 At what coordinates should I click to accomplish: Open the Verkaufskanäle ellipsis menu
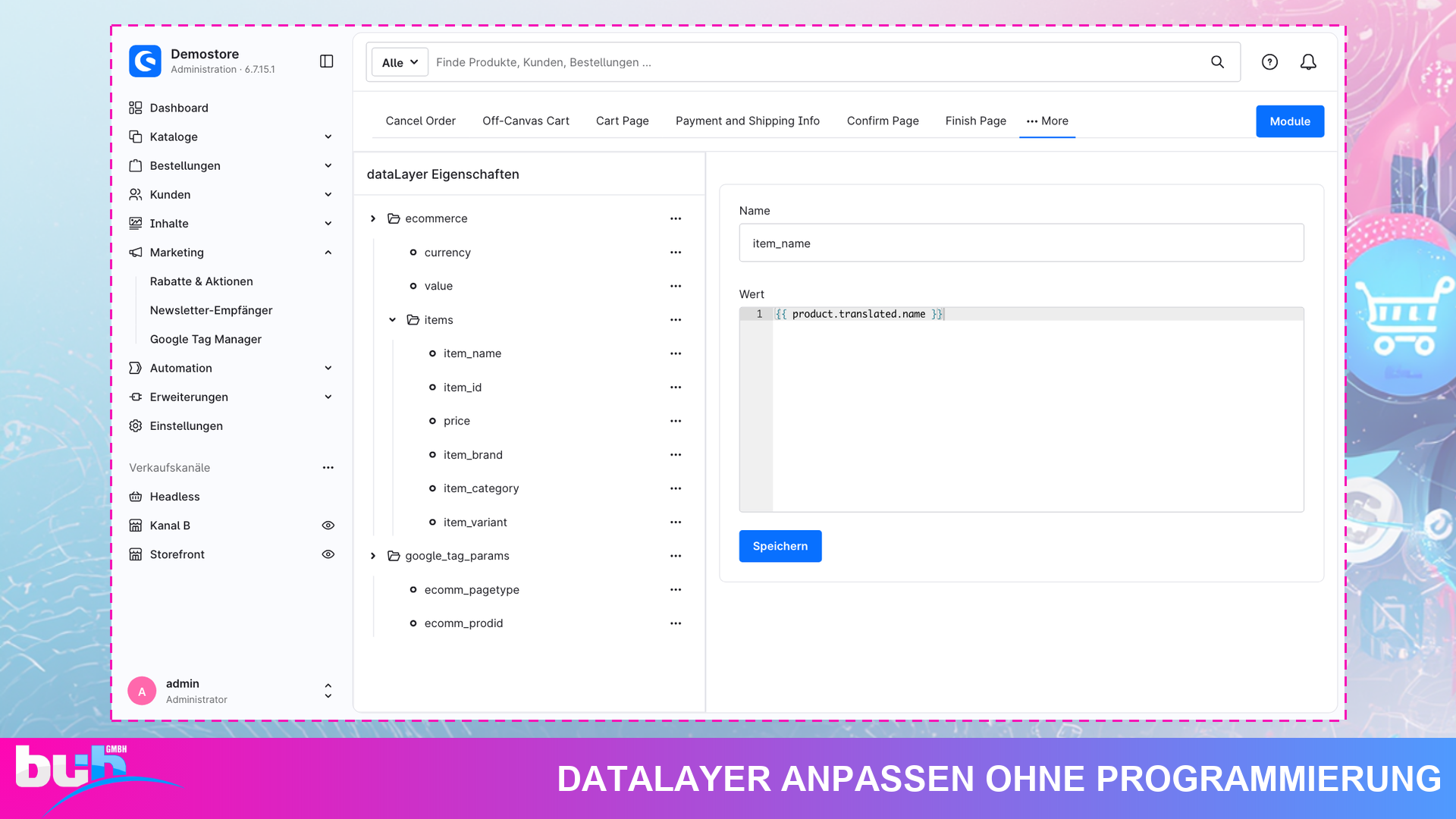click(x=328, y=468)
